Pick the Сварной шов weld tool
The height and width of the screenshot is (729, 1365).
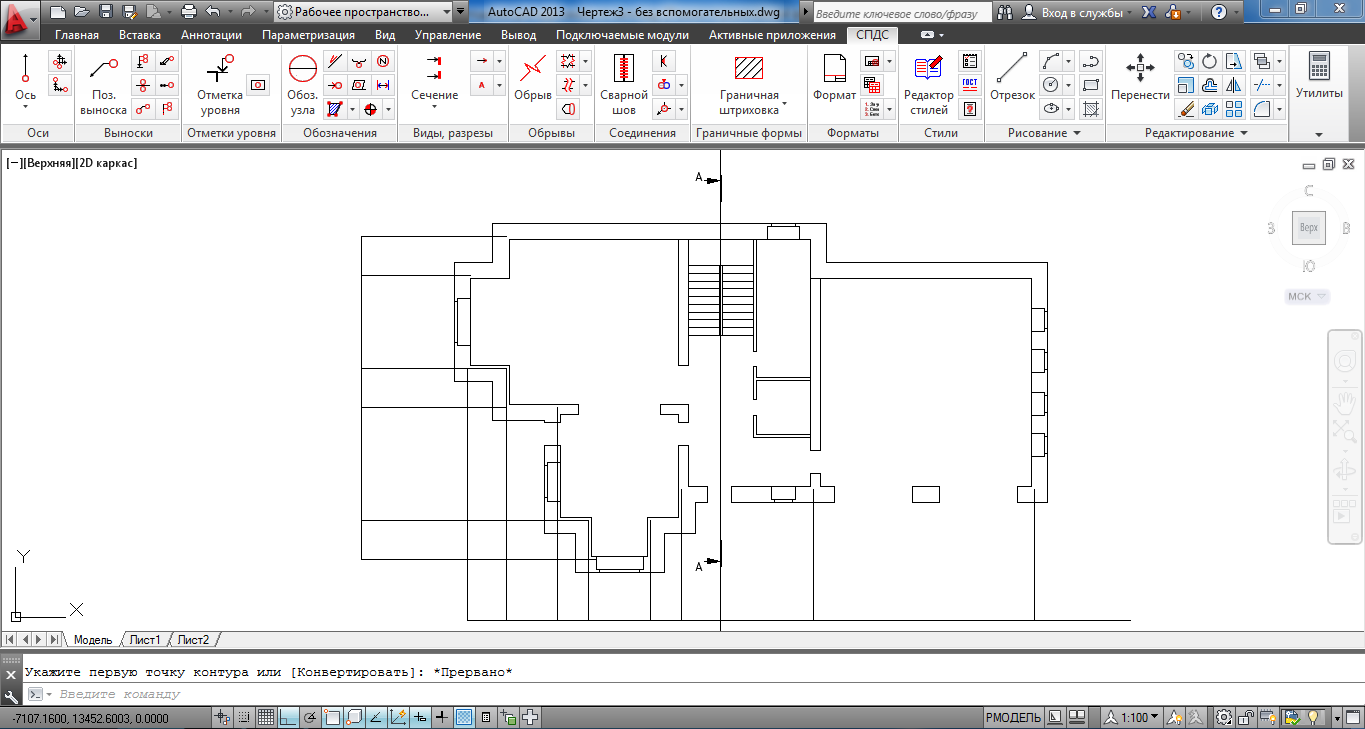(x=624, y=85)
